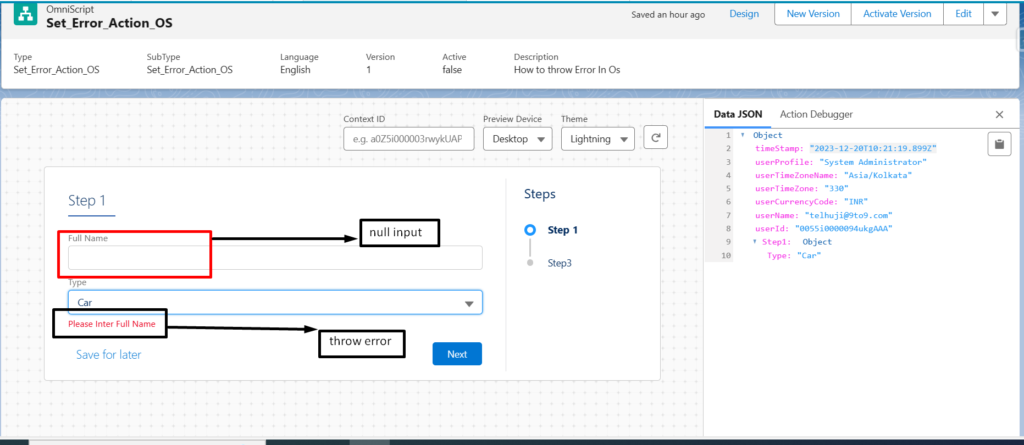Click the timeStamp value in Data JSON
This screenshot has height=445, width=1024.
point(873,149)
